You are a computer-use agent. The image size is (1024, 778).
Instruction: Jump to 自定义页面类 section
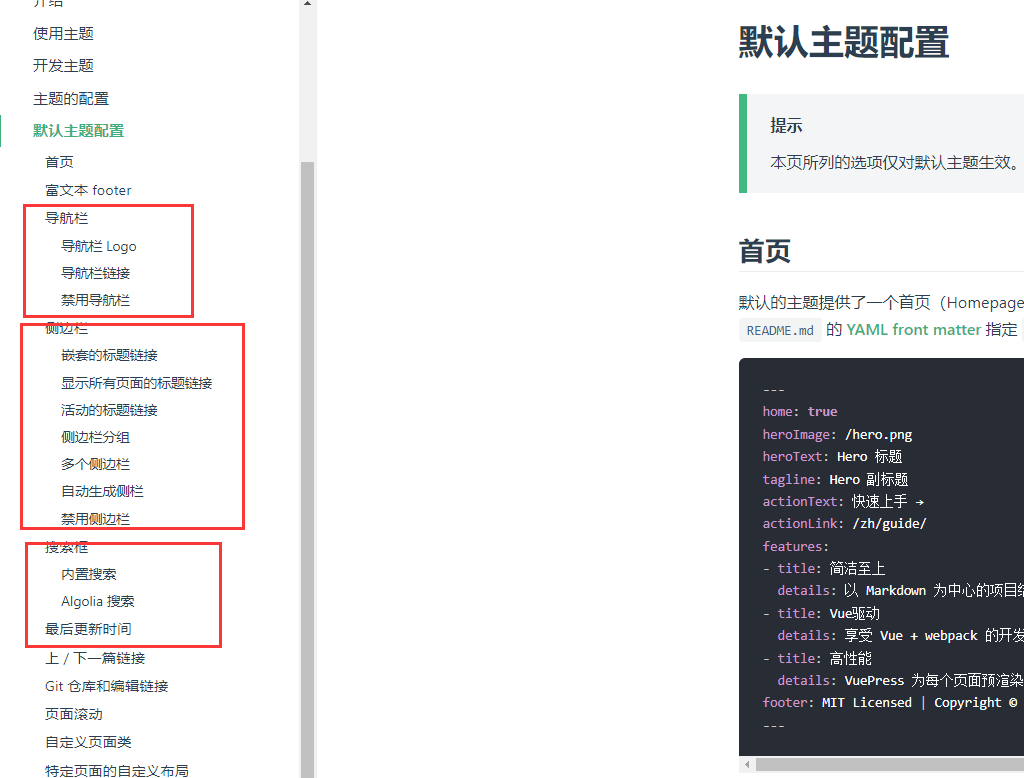click(x=88, y=742)
